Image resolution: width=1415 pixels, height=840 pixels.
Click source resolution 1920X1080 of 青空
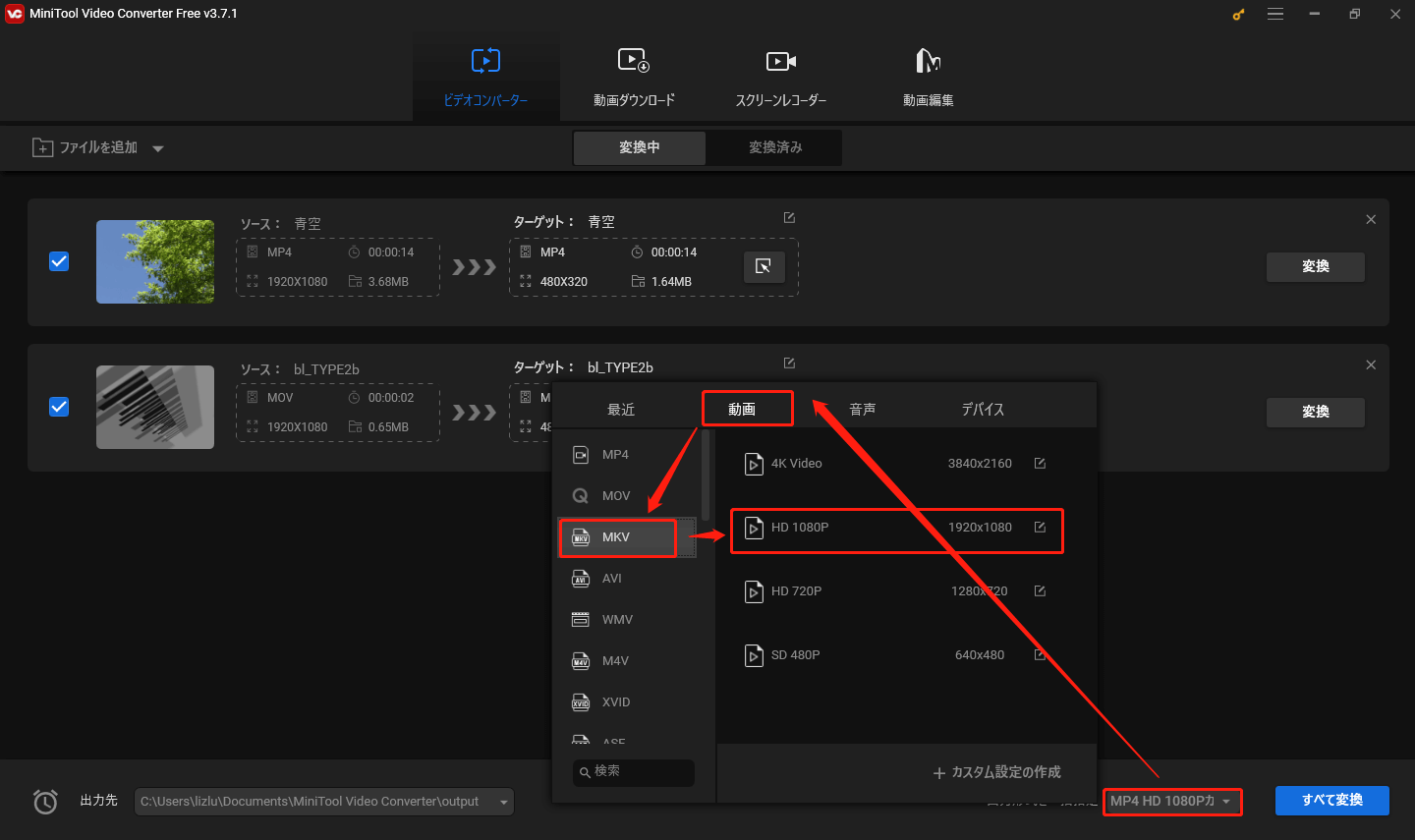[298, 282]
